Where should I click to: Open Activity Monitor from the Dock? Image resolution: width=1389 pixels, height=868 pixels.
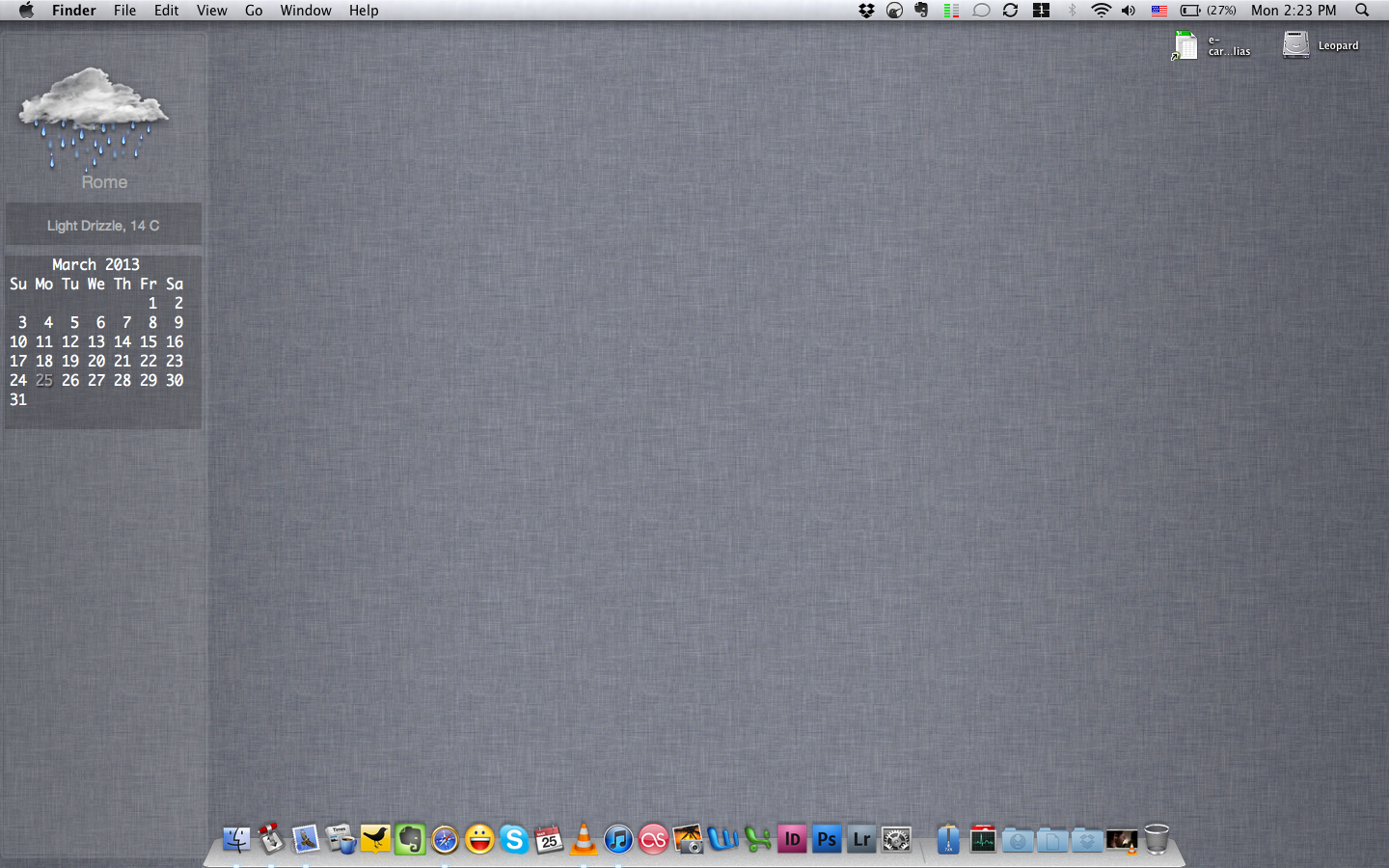983,839
